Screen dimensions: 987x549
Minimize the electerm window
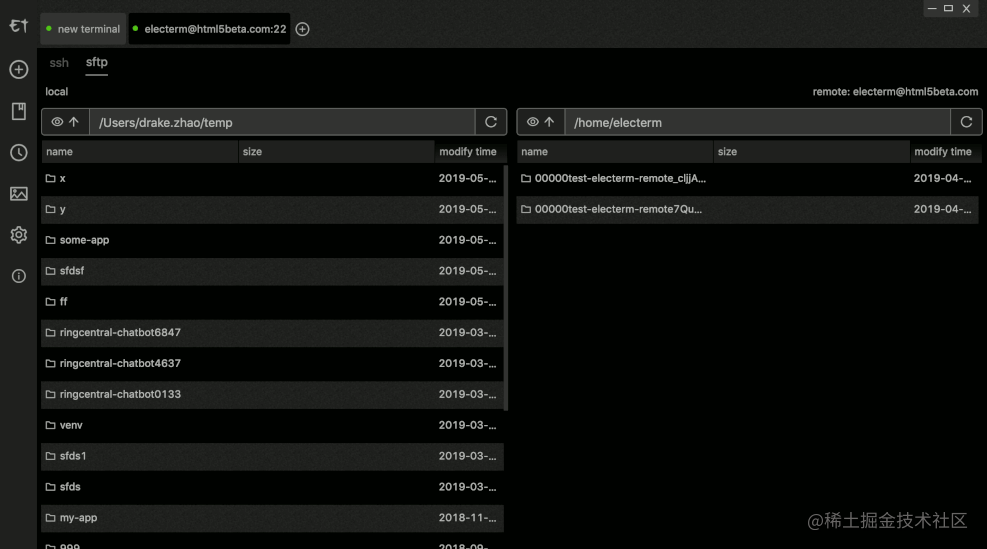932,8
